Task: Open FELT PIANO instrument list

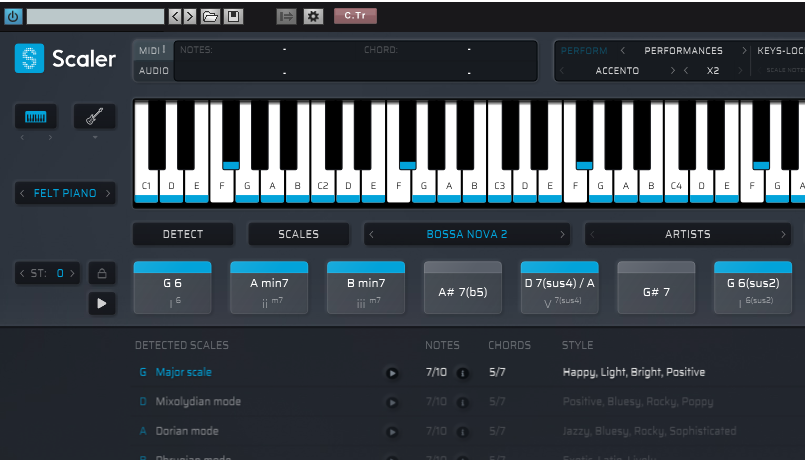Action: click(65, 194)
